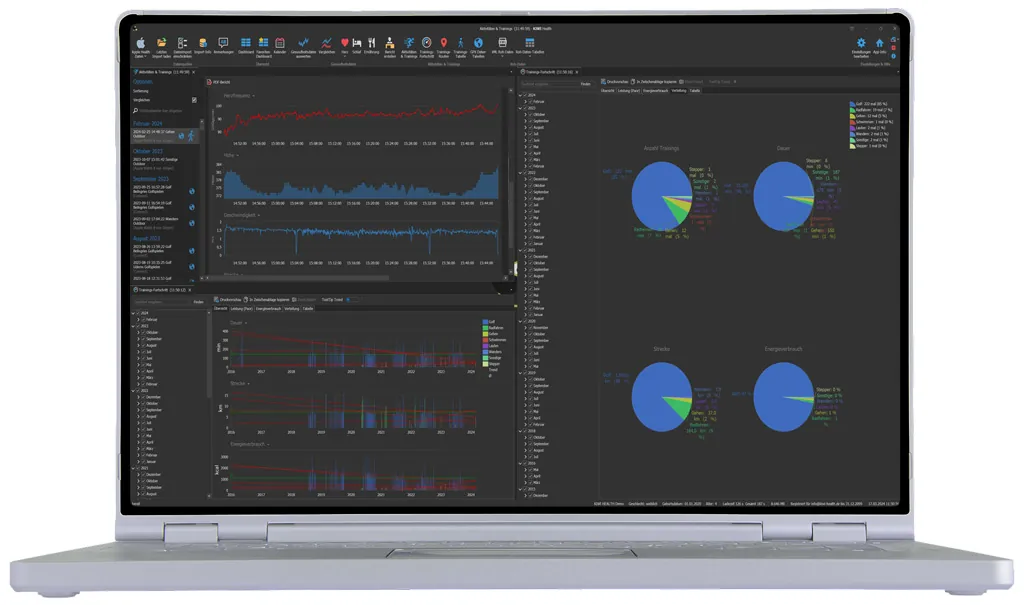The height and width of the screenshot is (605, 1024).
Task: Click Druckvorschau in the right panel
Action: 616,82
